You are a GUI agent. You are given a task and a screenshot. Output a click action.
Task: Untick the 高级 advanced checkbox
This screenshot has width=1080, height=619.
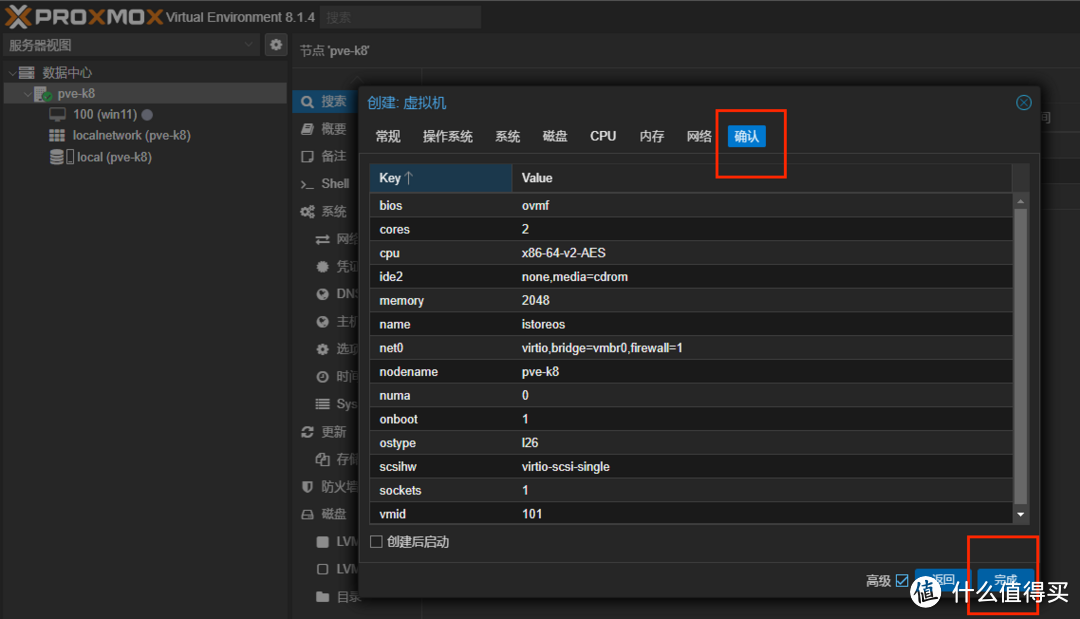tap(902, 580)
